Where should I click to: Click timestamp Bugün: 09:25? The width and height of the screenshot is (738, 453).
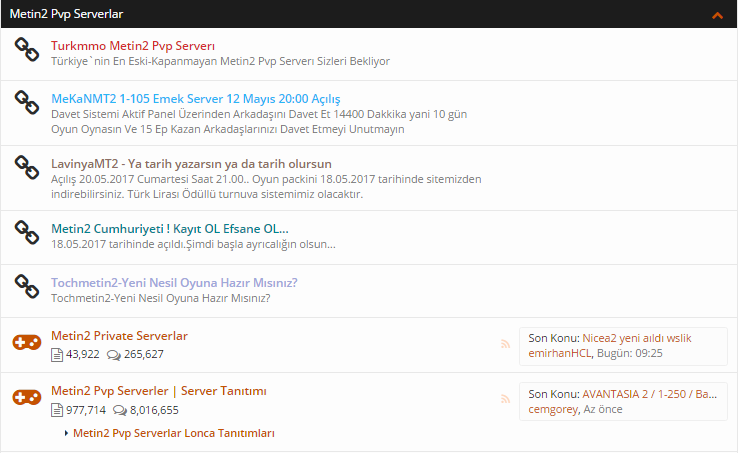(x=630, y=353)
